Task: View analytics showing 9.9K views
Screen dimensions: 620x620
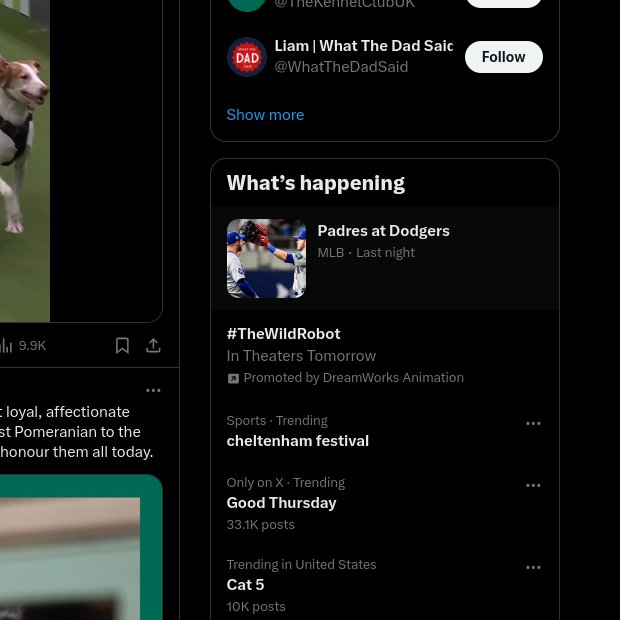Action: pos(23,346)
